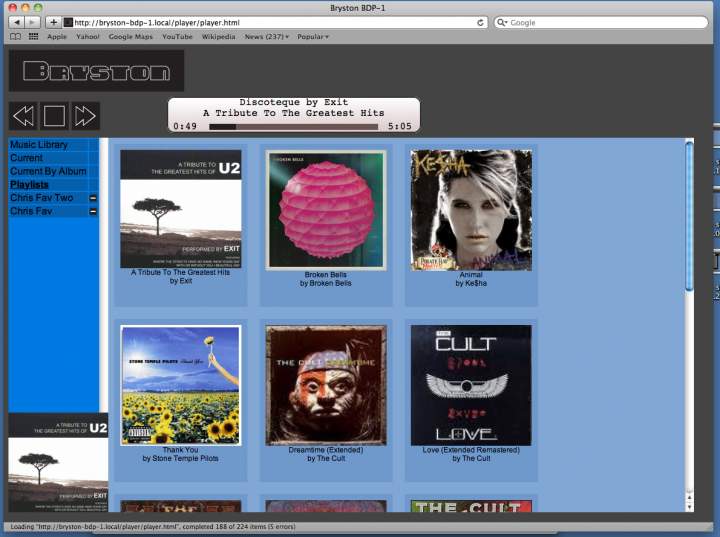Go back with browser Back button
This screenshot has height=537, width=720.
pyautogui.click(x=17, y=22)
